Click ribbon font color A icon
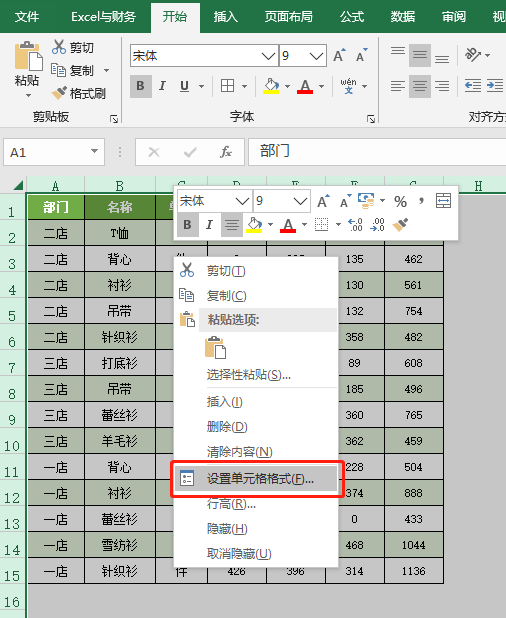 (x=305, y=86)
